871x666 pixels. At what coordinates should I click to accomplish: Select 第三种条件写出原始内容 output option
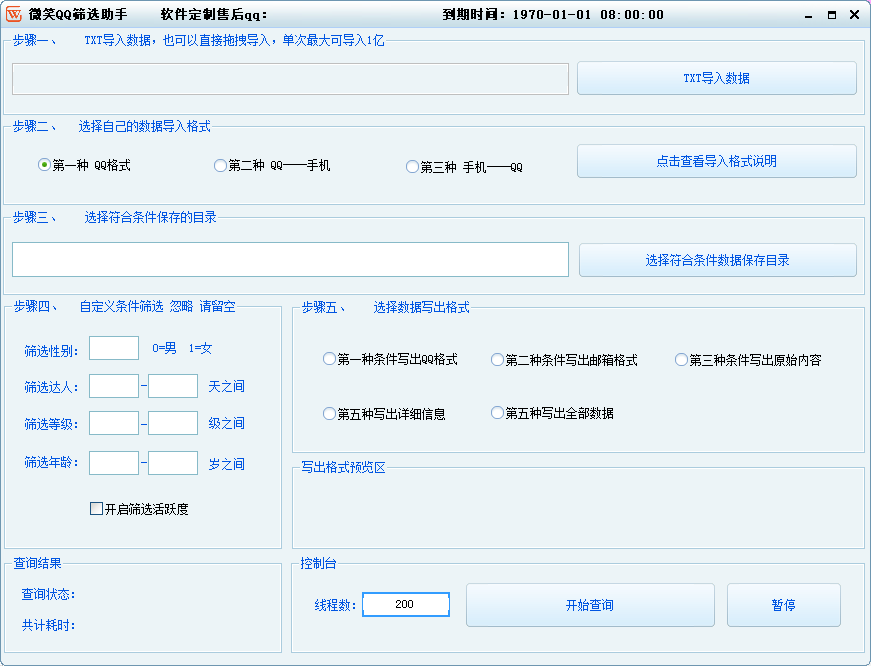coord(681,358)
